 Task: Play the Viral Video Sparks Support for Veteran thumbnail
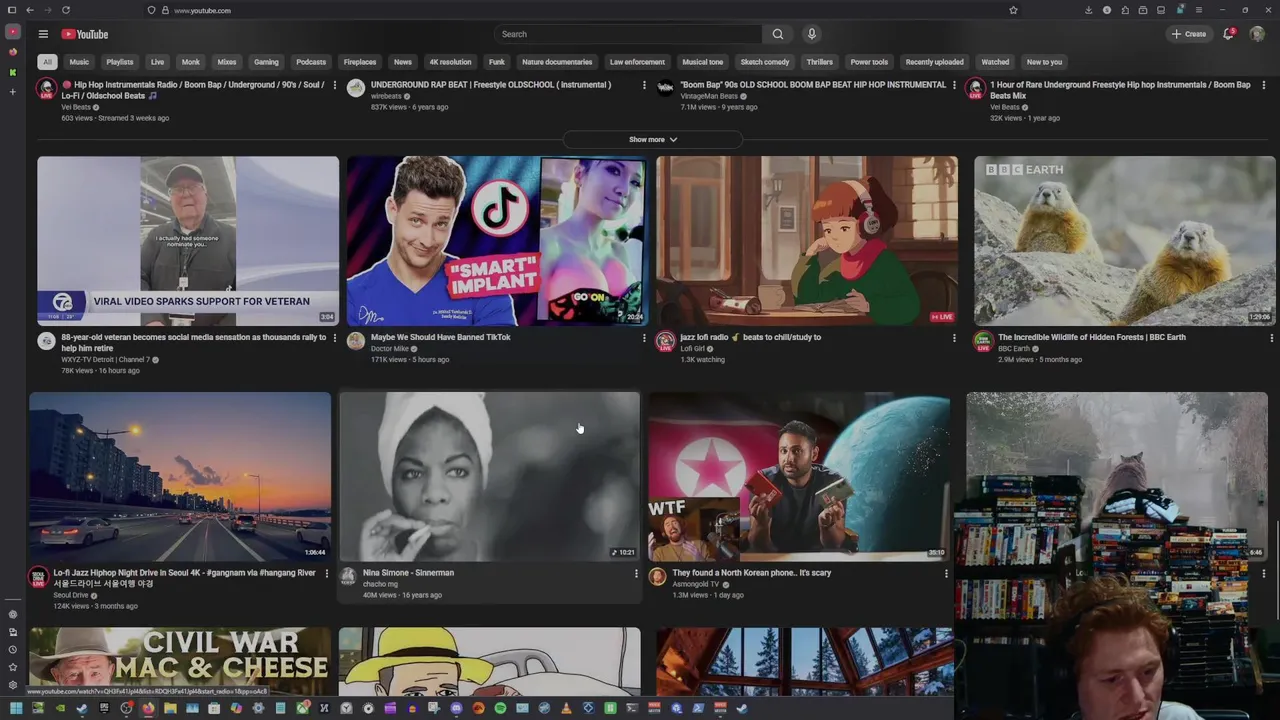188,241
